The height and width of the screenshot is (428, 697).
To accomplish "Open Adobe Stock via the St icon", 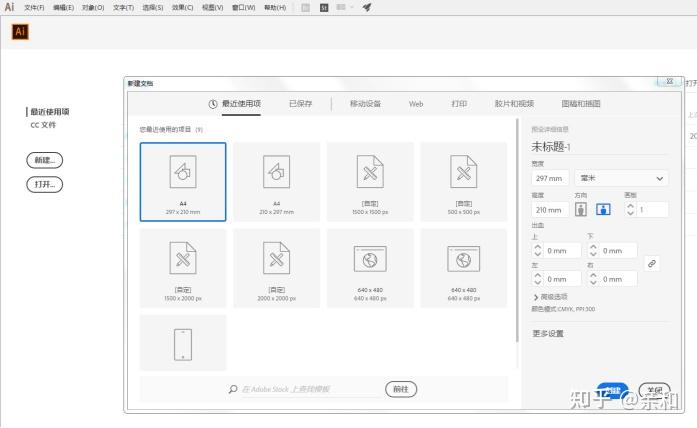I will point(324,8).
